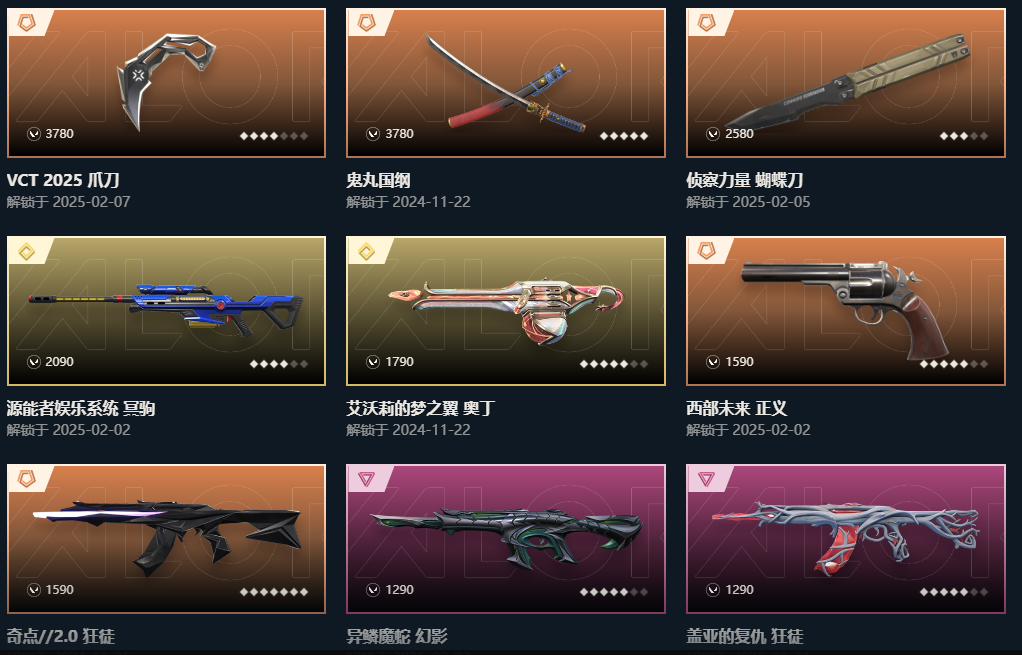Image resolution: width=1022 pixels, height=655 pixels.
Task: Open the 艾沃莉的梦之翼 奥丁 title link
Action: point(421,409)
